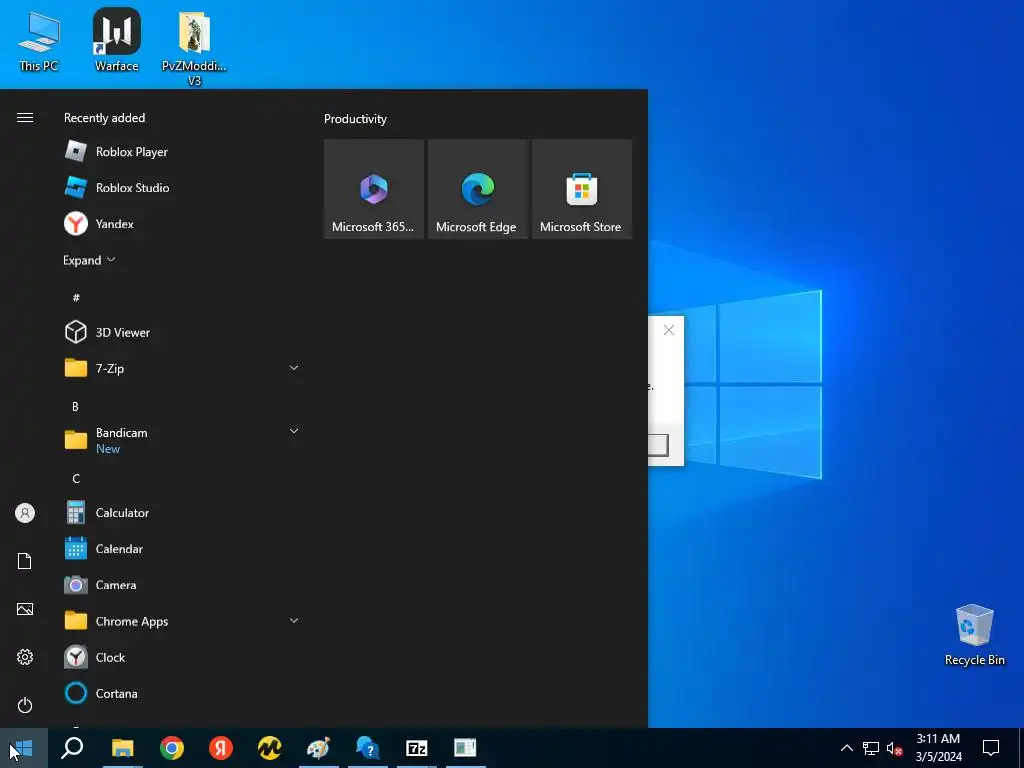Show hidden system tray icons

[x=846, y=748]
